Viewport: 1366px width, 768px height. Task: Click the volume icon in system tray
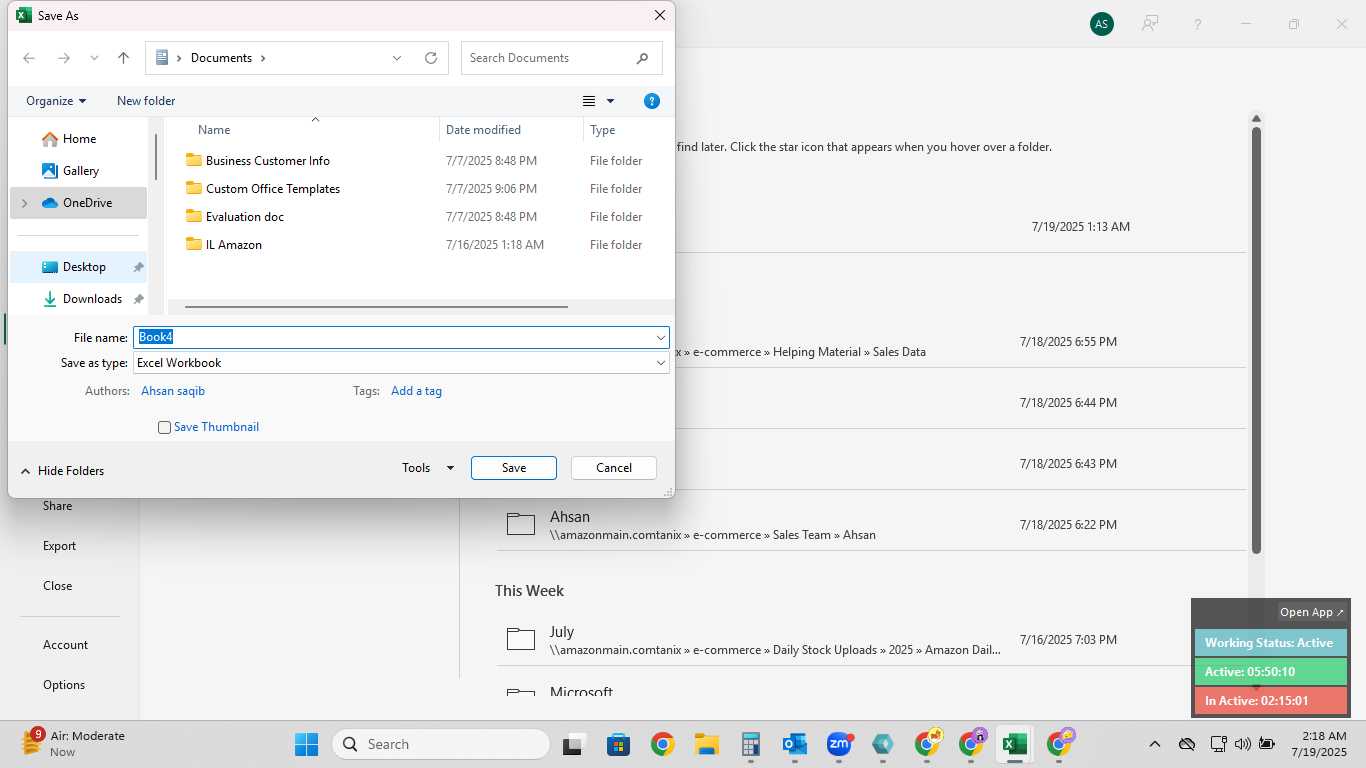pos(1243,744)
